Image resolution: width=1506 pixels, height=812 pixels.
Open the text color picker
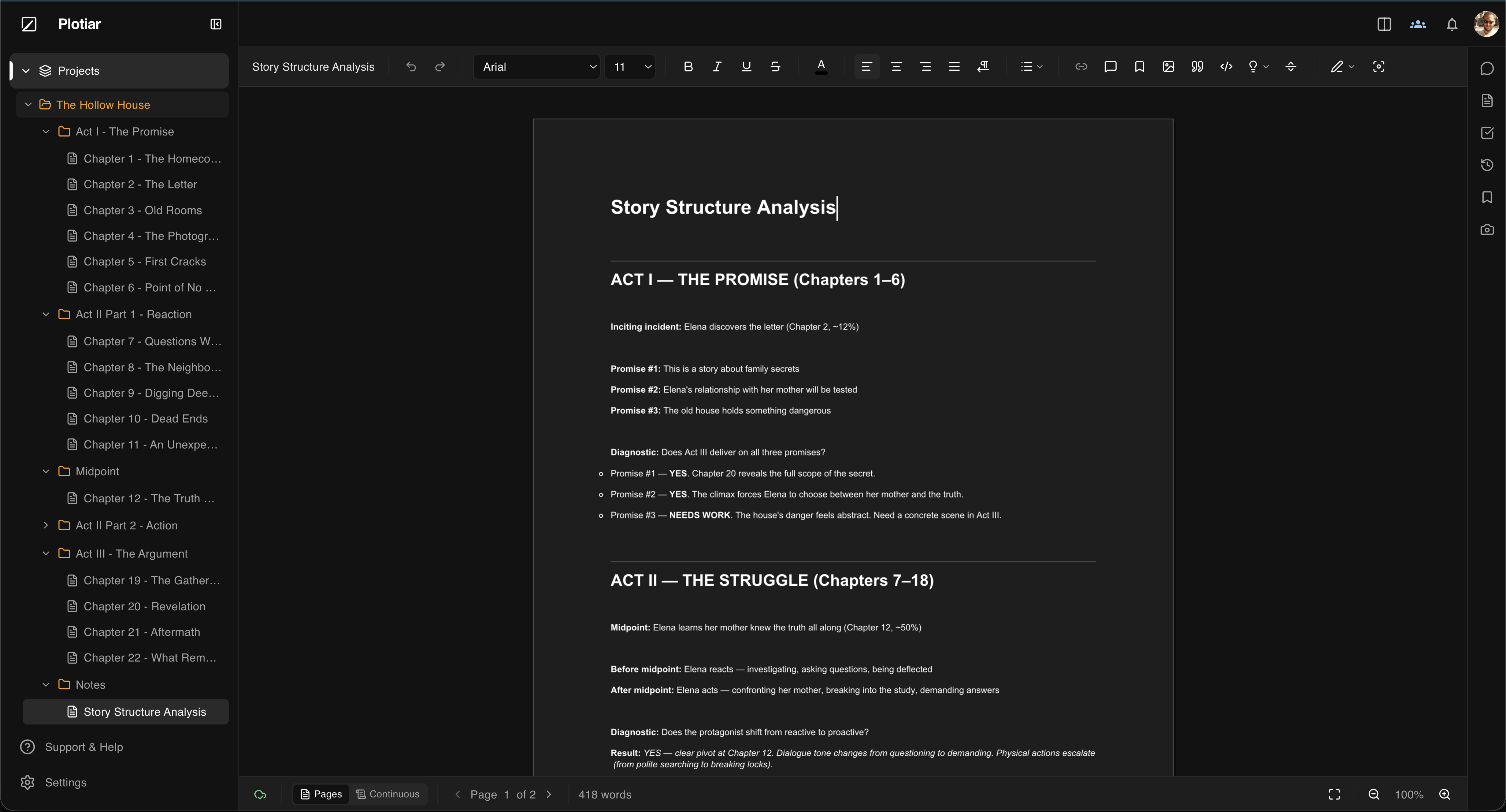point(821,67)
